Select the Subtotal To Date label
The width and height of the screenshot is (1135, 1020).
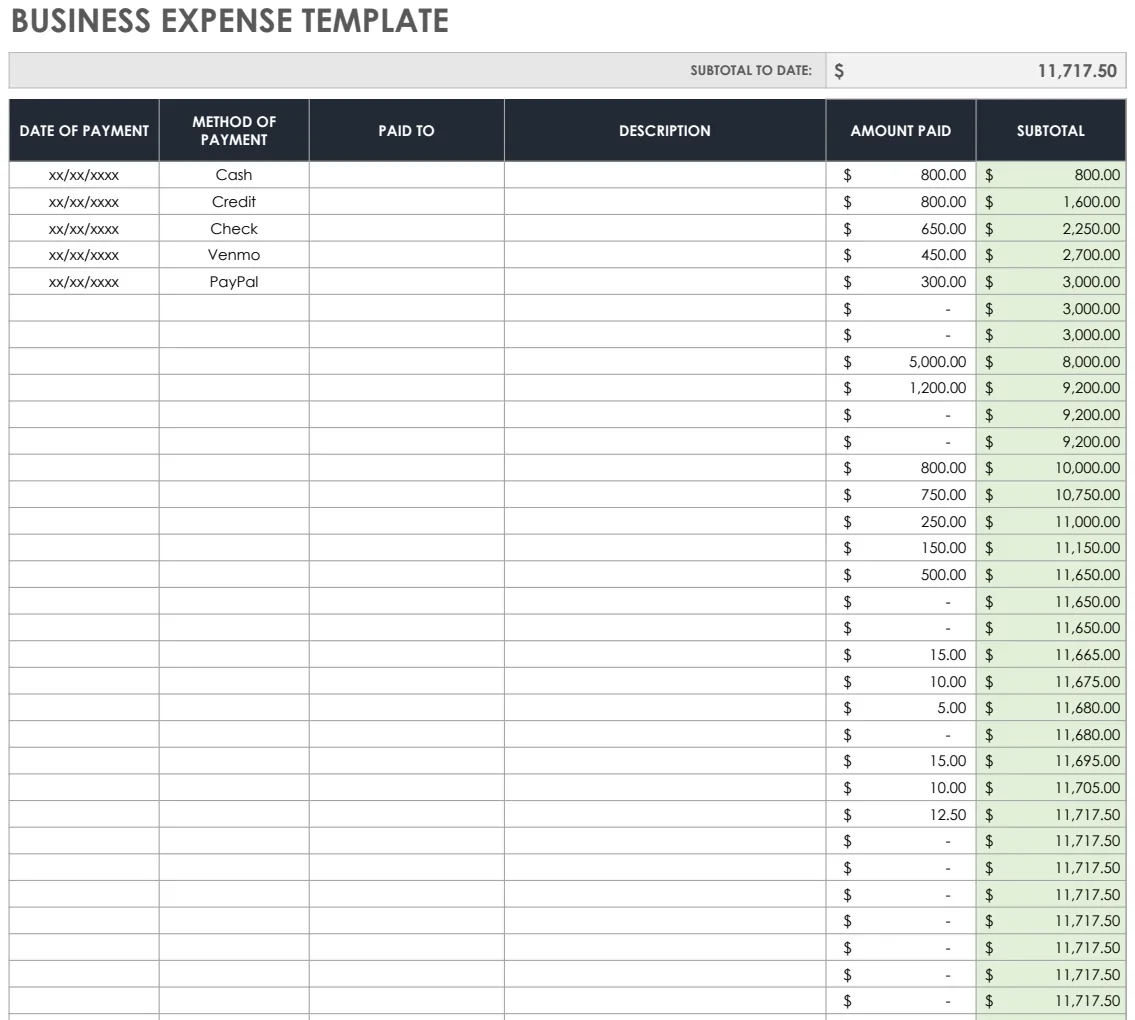pyautogui.click(x=751, y=70)
